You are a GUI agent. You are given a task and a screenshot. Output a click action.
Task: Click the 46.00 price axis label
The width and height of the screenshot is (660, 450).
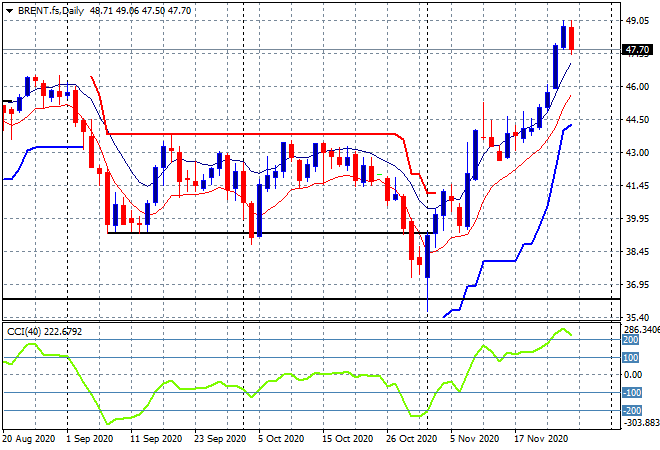tap(637, 87)
